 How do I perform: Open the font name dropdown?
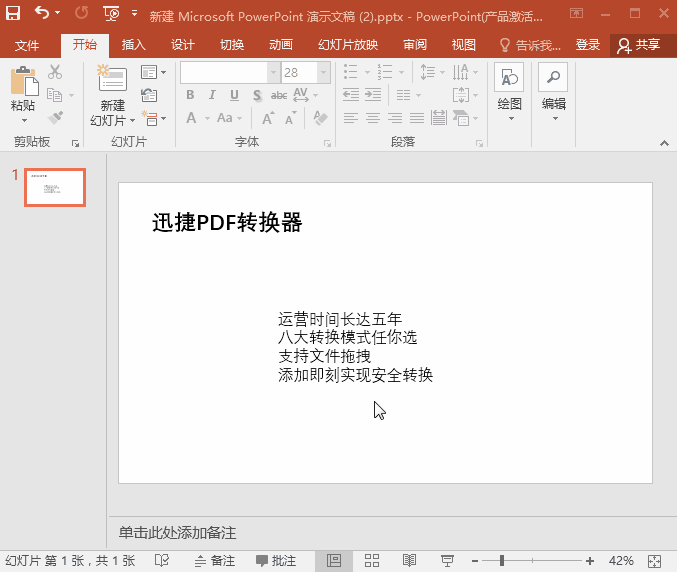(273, 73)
